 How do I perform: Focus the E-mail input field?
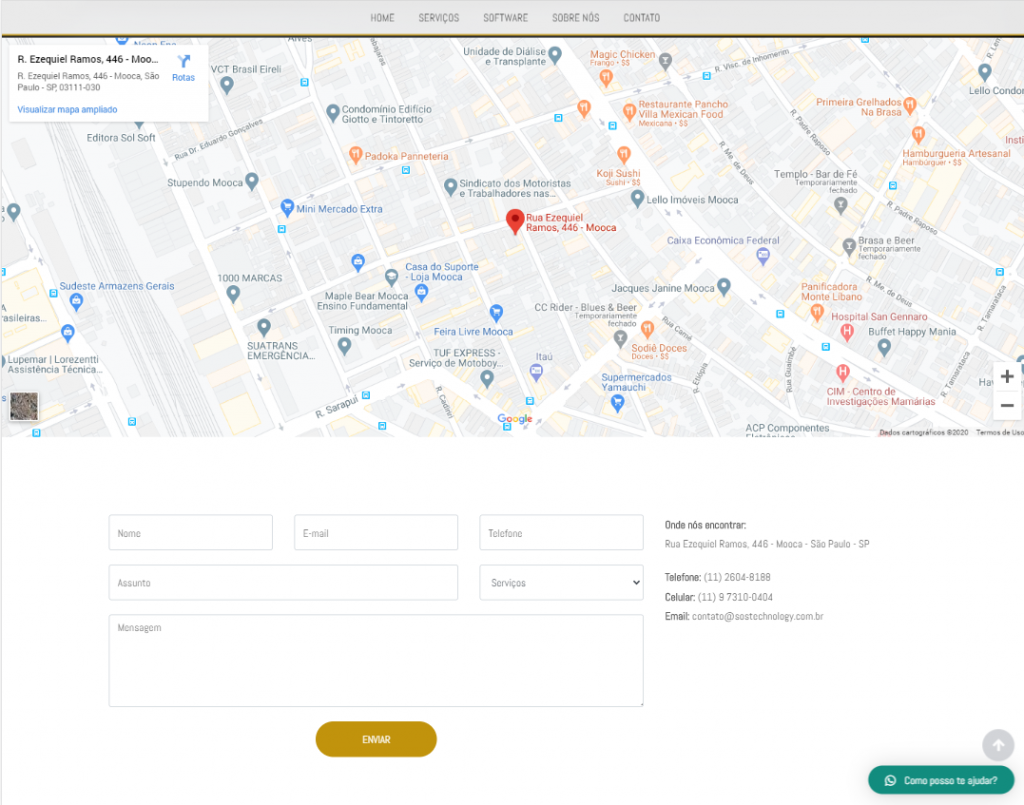pos(376,533)
